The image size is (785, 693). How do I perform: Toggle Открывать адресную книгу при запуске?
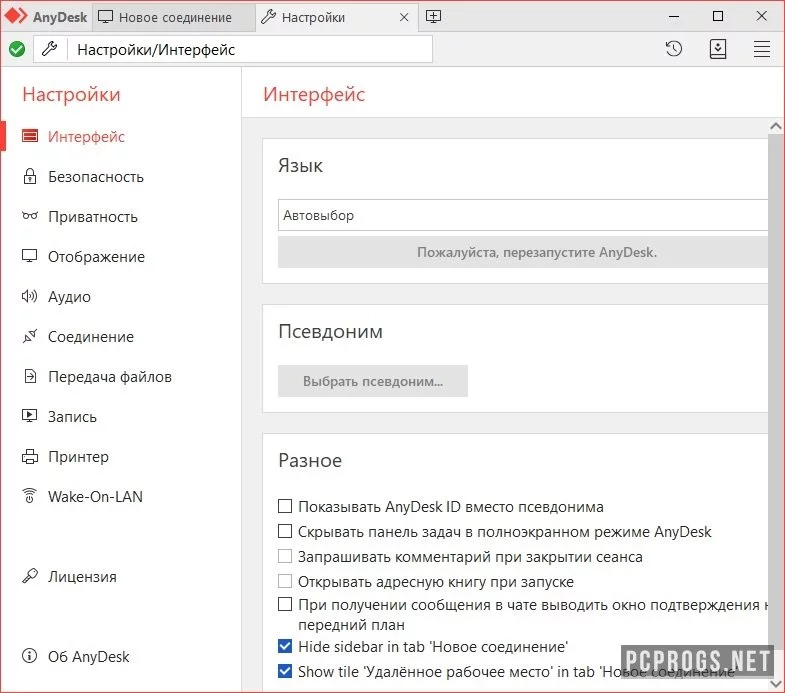285,581
